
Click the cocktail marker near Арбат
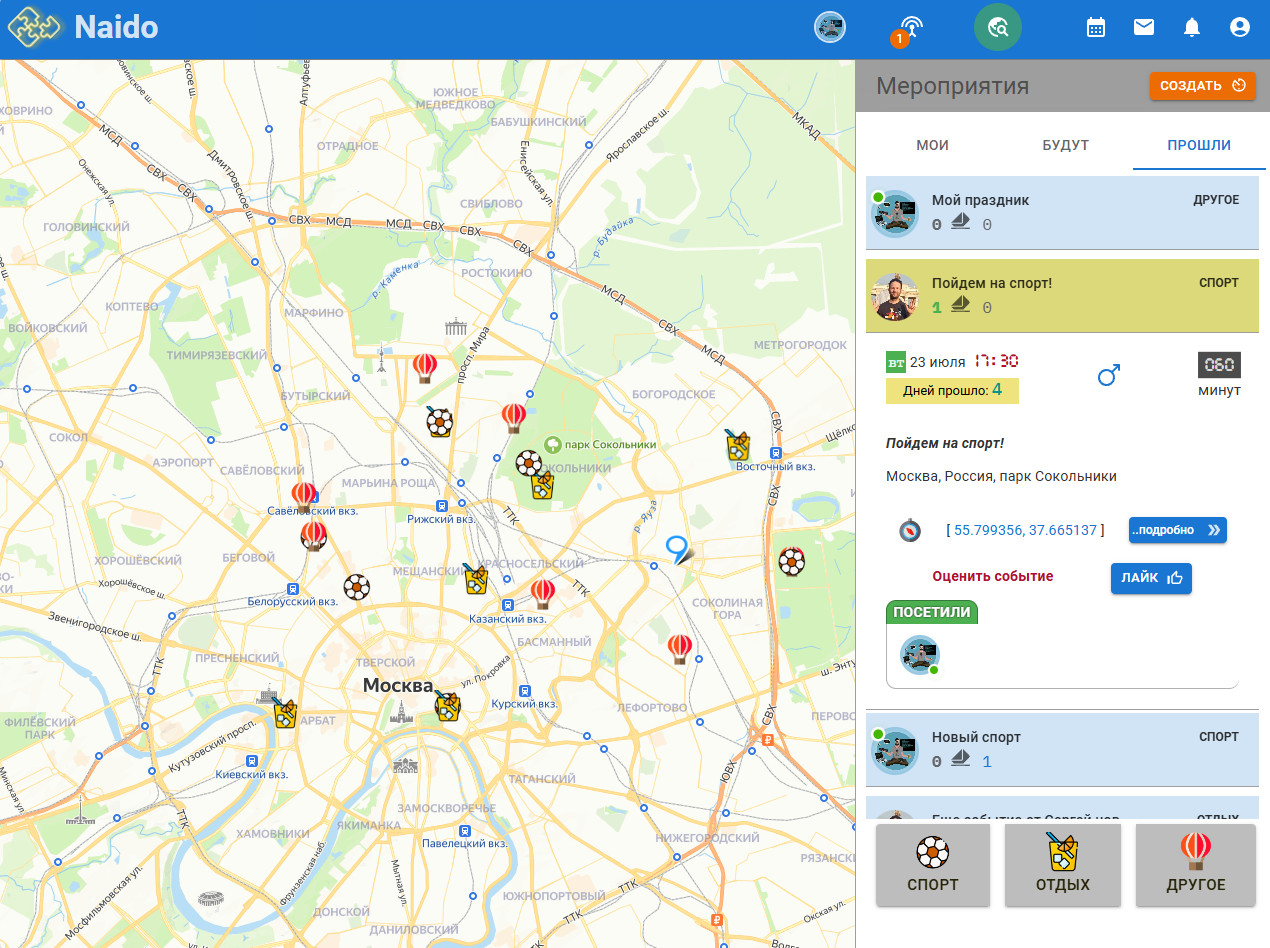click(x=285, y=712)
